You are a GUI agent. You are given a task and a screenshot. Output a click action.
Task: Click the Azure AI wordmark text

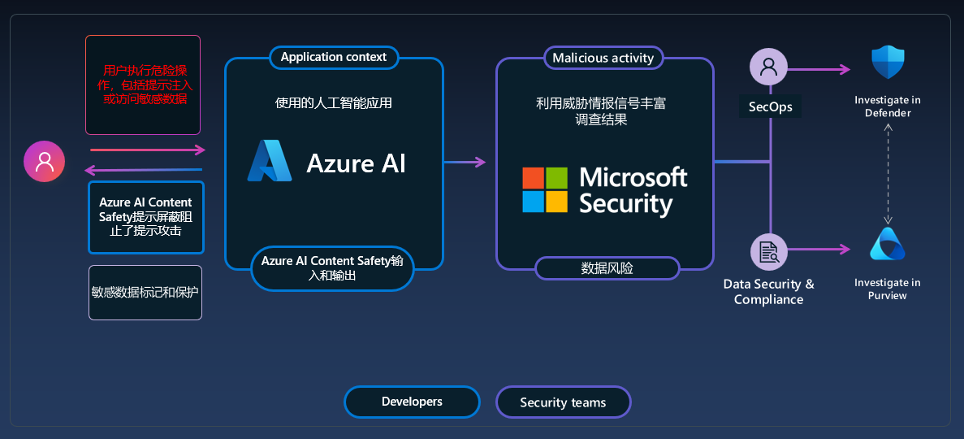[356, 163]
